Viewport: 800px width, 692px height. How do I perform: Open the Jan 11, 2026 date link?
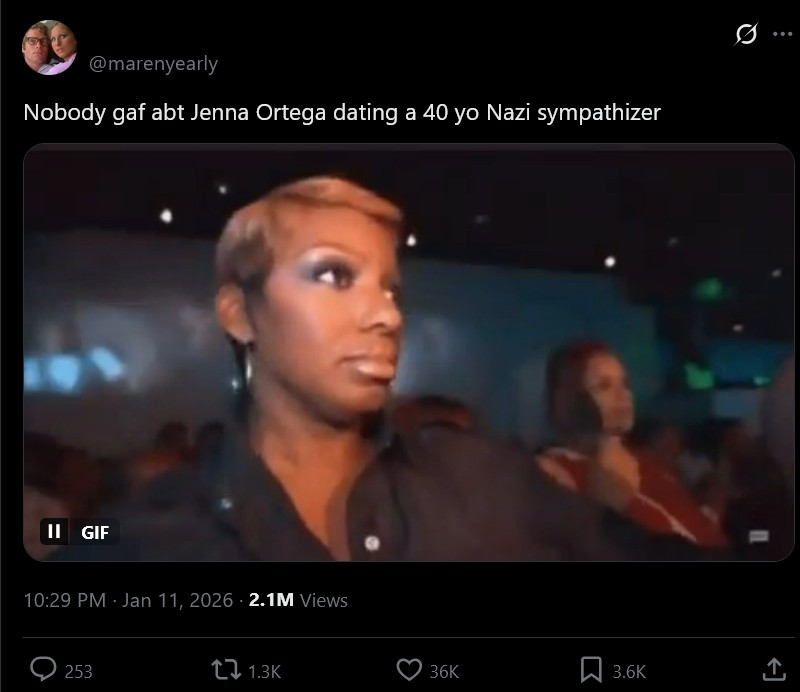(x=177, y=600)
